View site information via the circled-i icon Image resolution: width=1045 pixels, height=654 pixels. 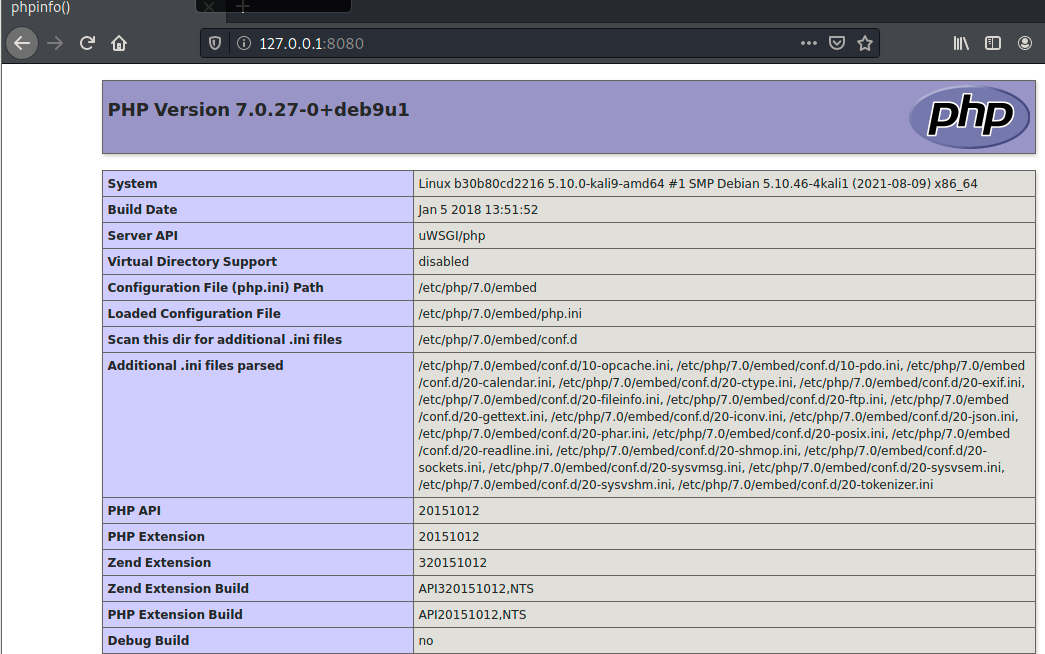click(244, 43)
